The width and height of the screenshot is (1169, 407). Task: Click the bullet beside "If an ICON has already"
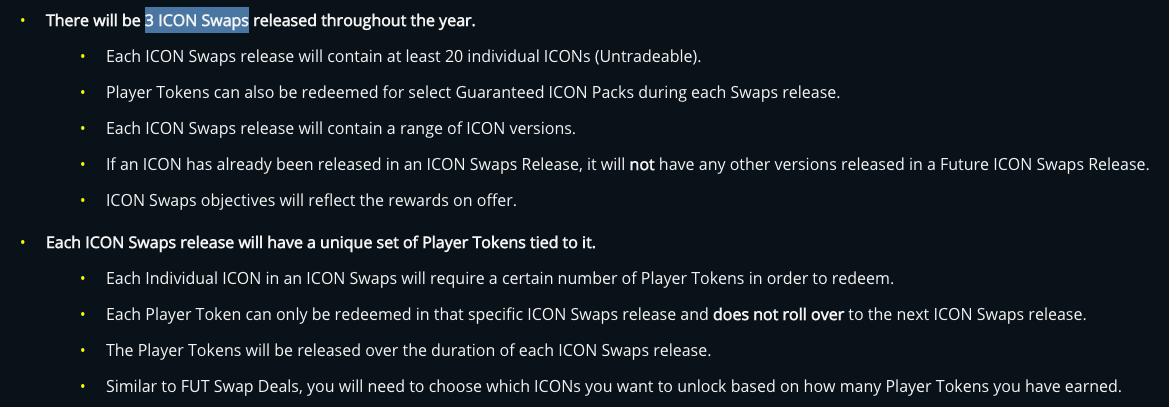tap(83, 165)
